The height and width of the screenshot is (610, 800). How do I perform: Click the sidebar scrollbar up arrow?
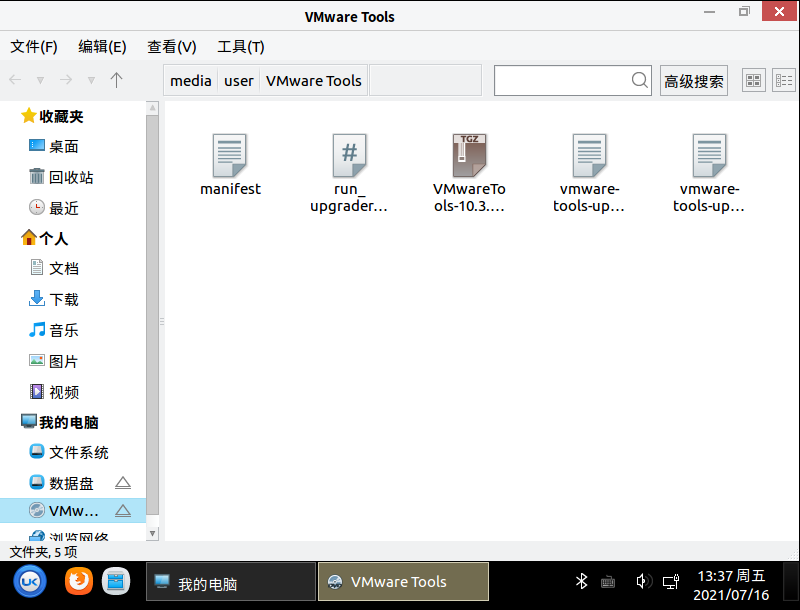[x=152, y=108]
